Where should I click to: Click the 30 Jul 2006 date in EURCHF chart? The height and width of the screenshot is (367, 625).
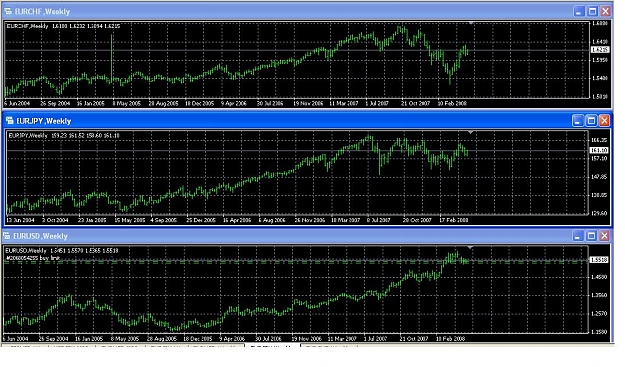click(x=270, y=104)
